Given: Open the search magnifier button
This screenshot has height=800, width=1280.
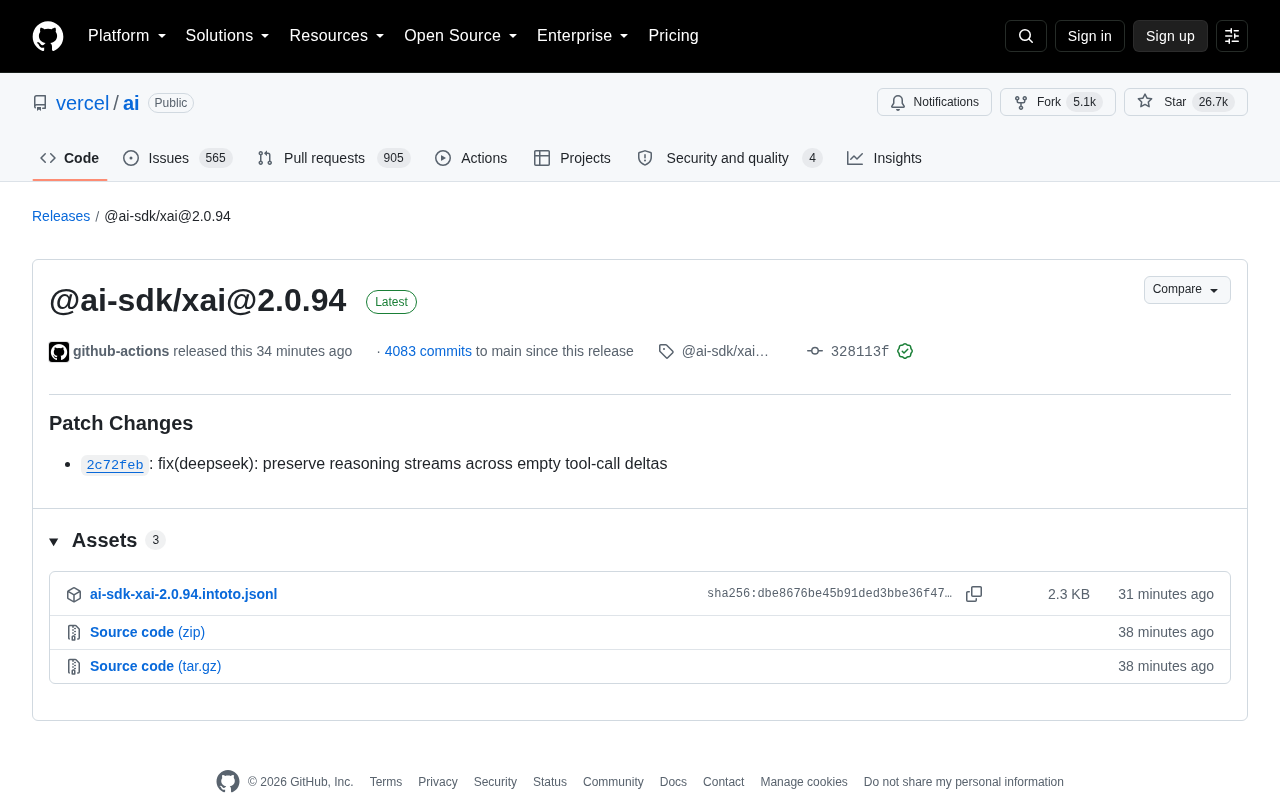Looking at the screenshot, I should pos(1026,36).
